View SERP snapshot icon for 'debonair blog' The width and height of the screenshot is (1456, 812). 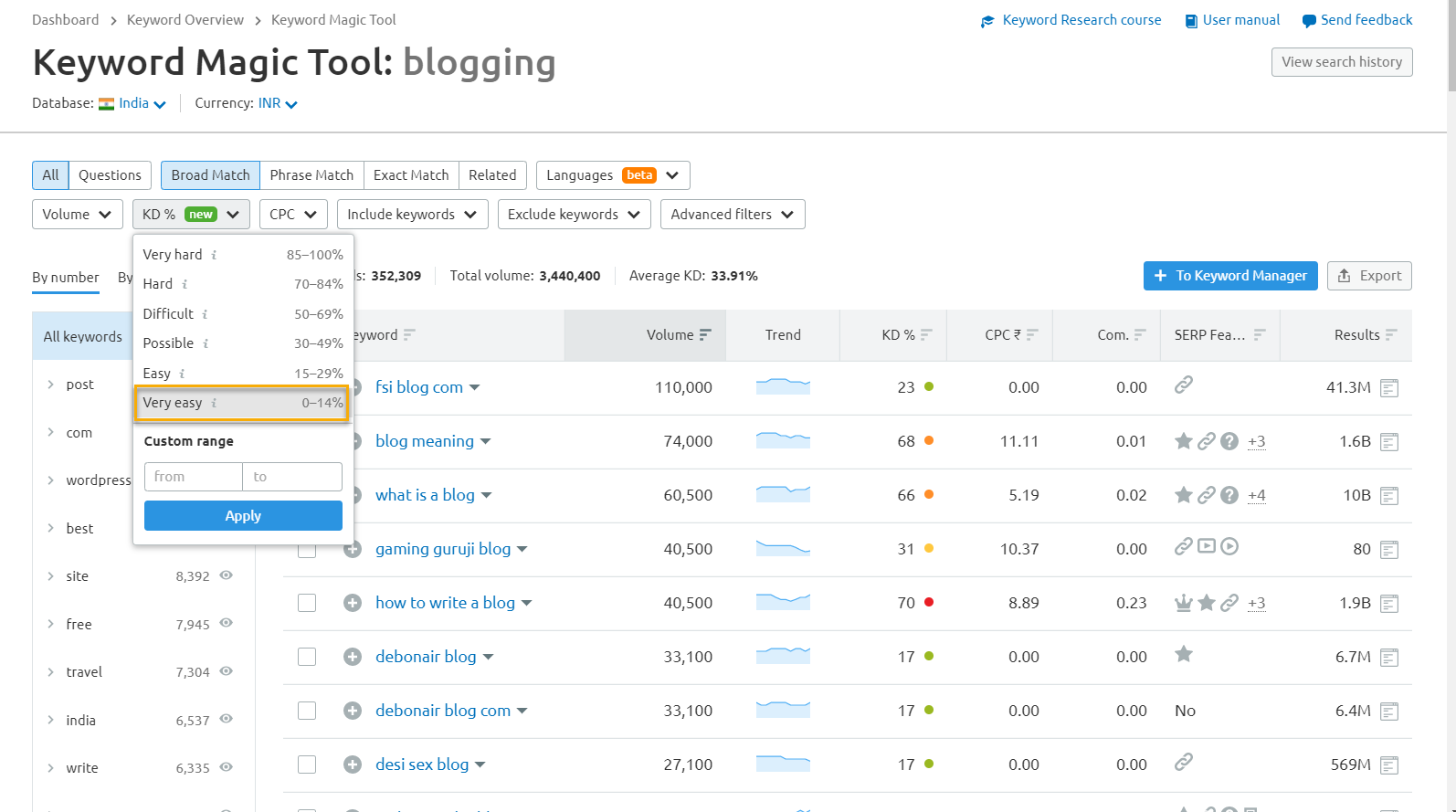pyautogui.click(x=1389, y=658)
